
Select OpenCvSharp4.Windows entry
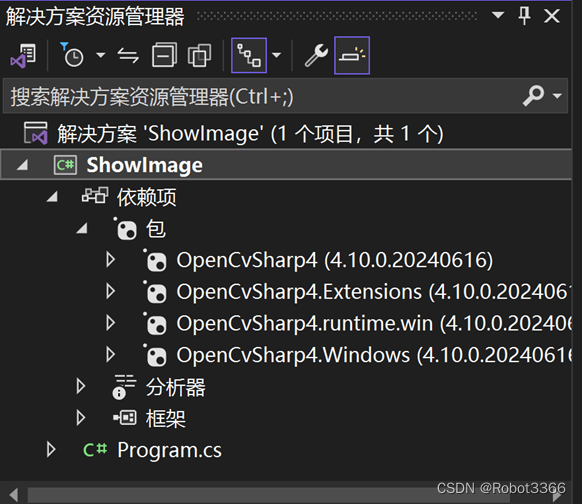tap(373, 355)
